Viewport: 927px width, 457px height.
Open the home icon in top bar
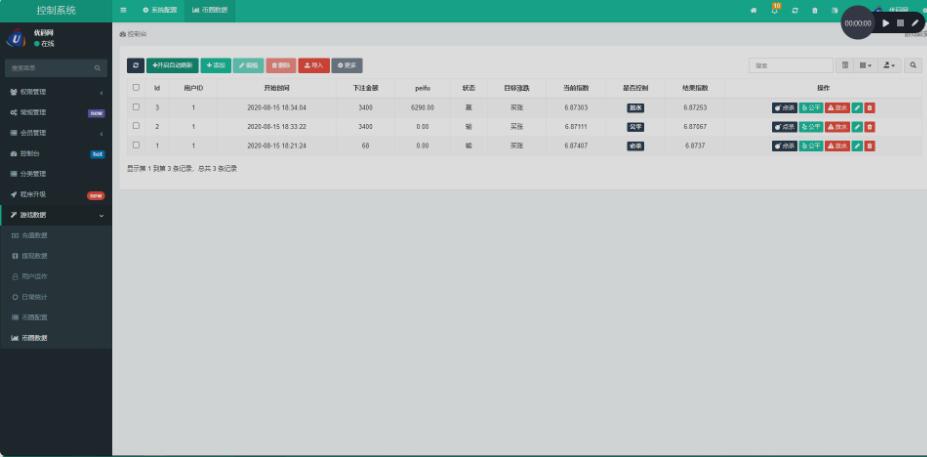[x=753, y=11]
